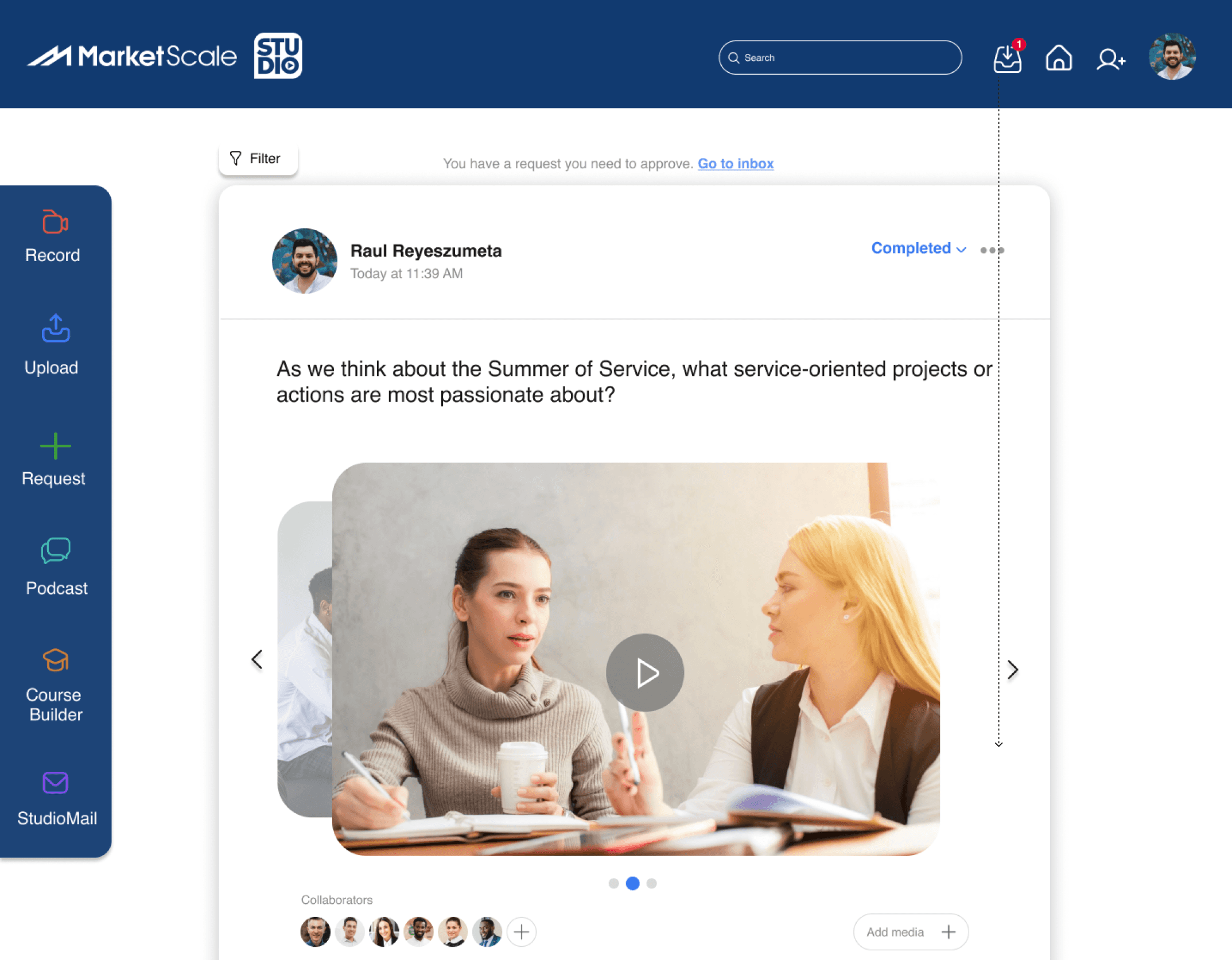This screenshot has height=960, width=1232.
Task: Click the green Request plus icon
Action: point(55,446)
